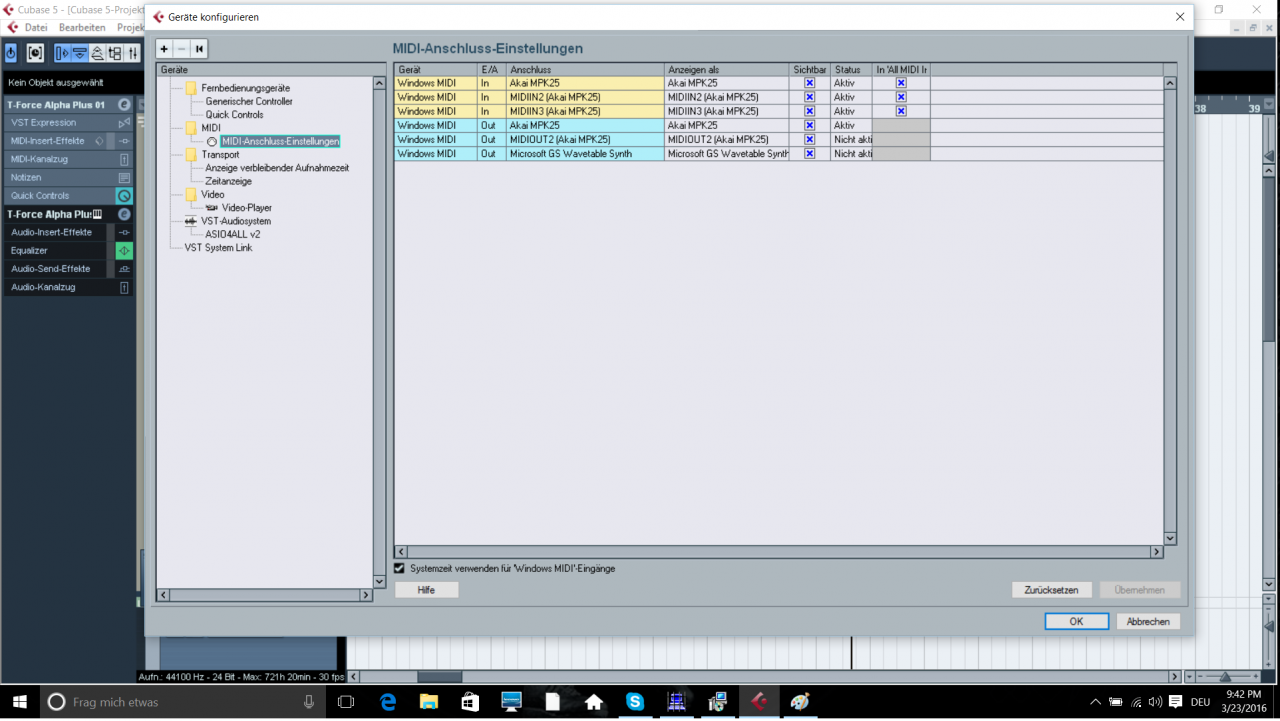Click the Audio-Kanalzug section icon
This screenshot has height=721, width=1280.
click(124, 287)
